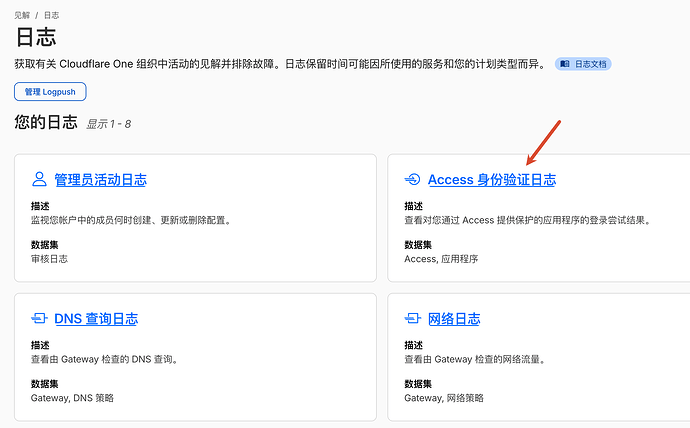
Task: Click the Gateway, DNS 策略 dataset value
Action: click(72, 398)
